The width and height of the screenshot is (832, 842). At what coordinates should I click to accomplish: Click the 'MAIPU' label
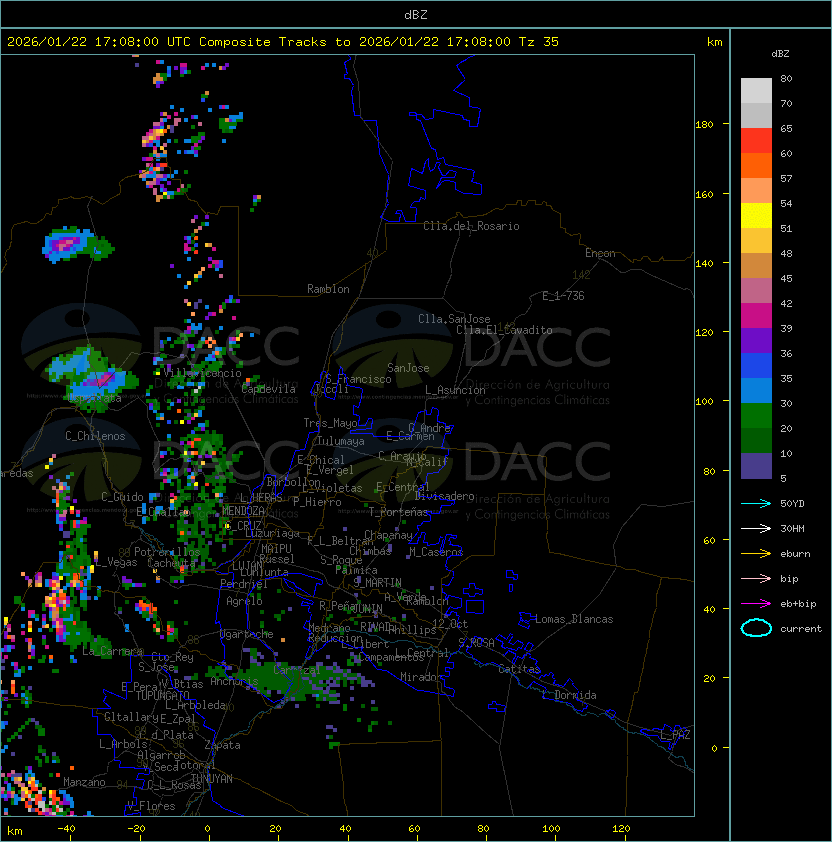tap(276, 549)
